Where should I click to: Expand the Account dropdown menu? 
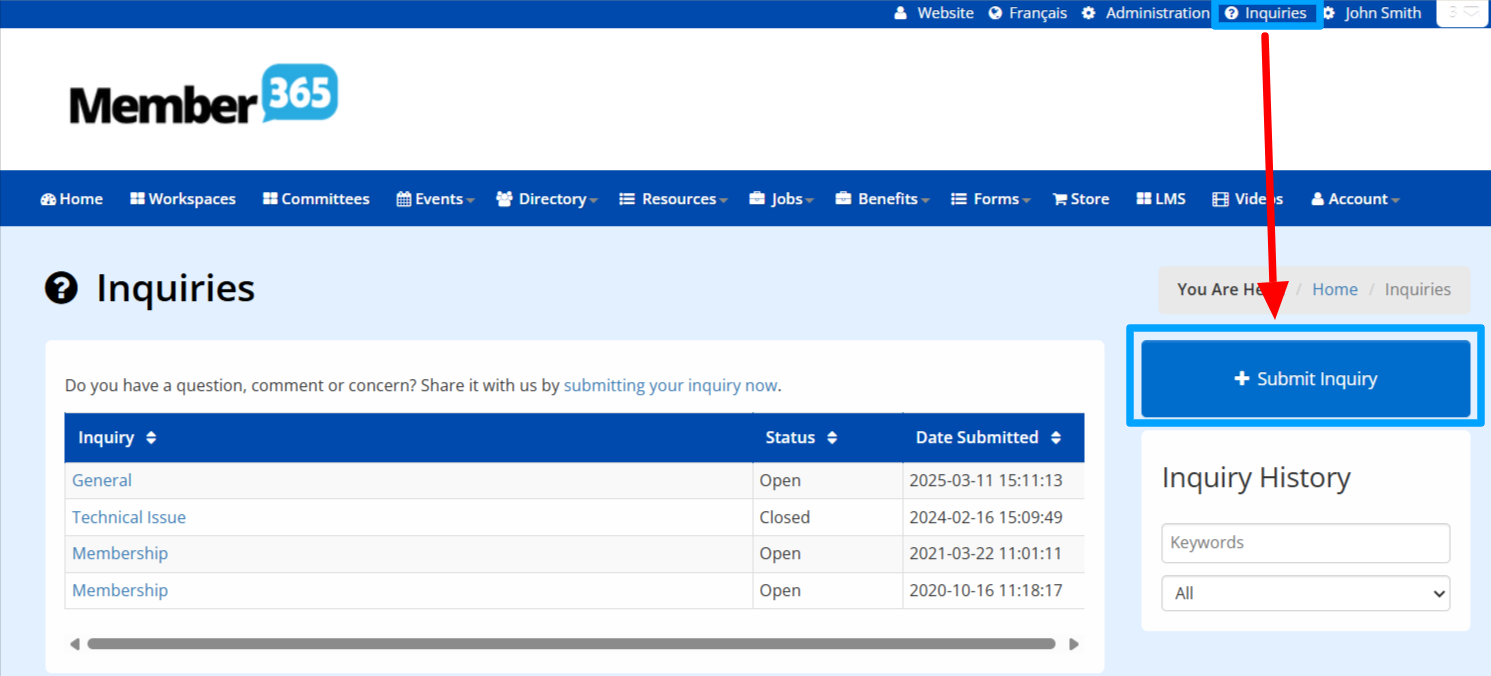point(1355,199)
